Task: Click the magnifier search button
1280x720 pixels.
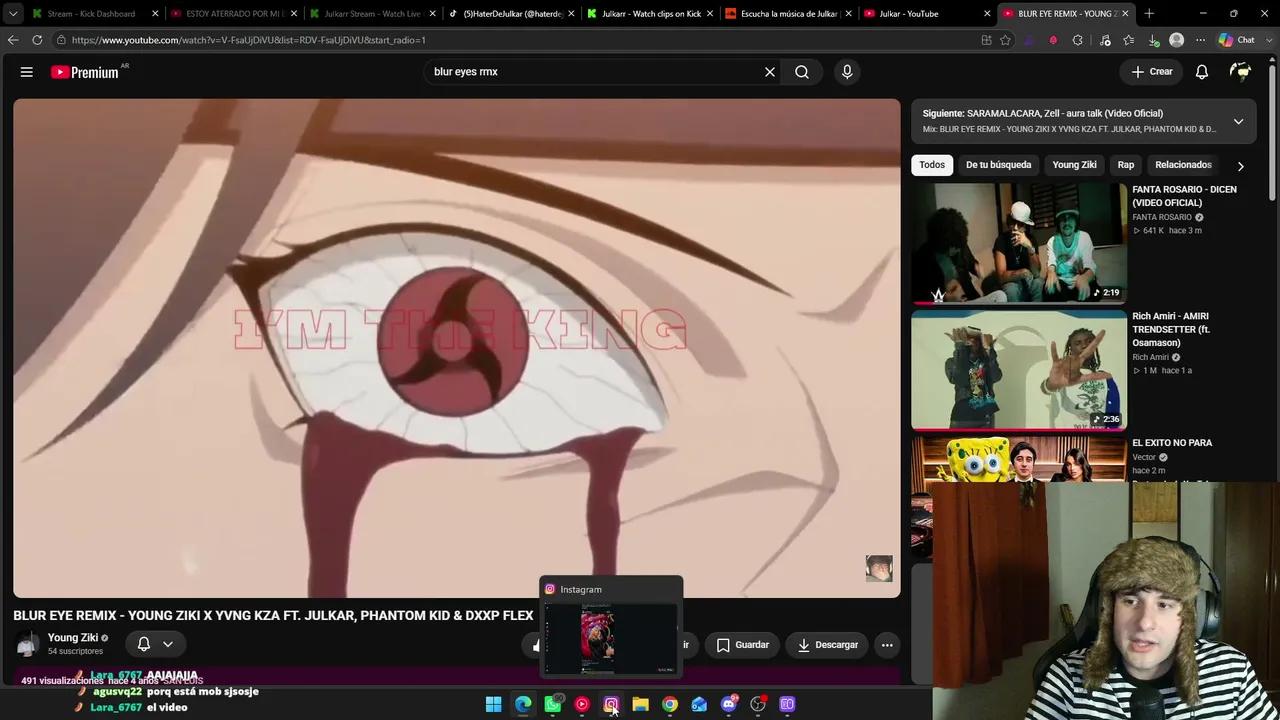Action: click(802, 72)
